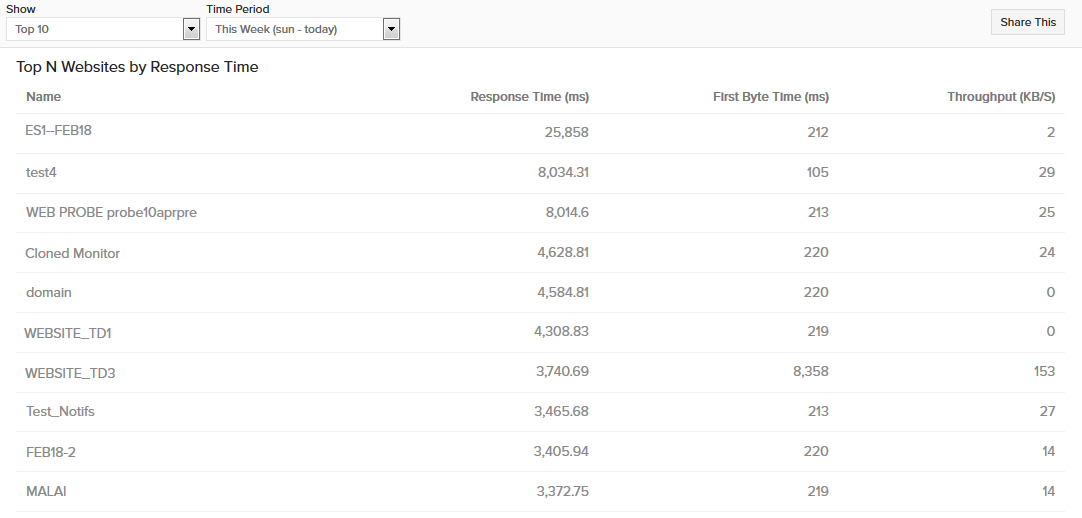Open the FEB18-2 monitor
This screenshot has height=518, width=1082.
tap(50, 452)
